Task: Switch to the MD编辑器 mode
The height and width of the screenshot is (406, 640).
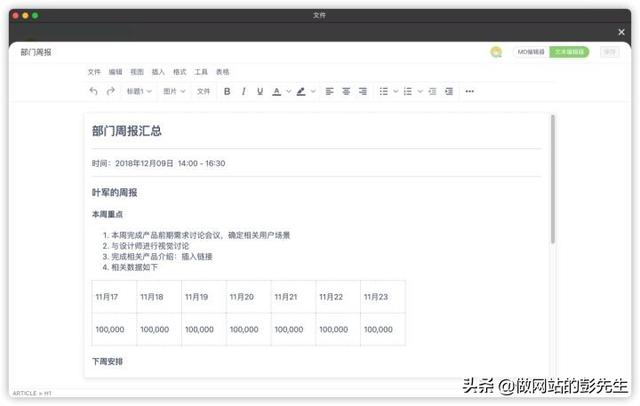Action: (x=530, y=52)
